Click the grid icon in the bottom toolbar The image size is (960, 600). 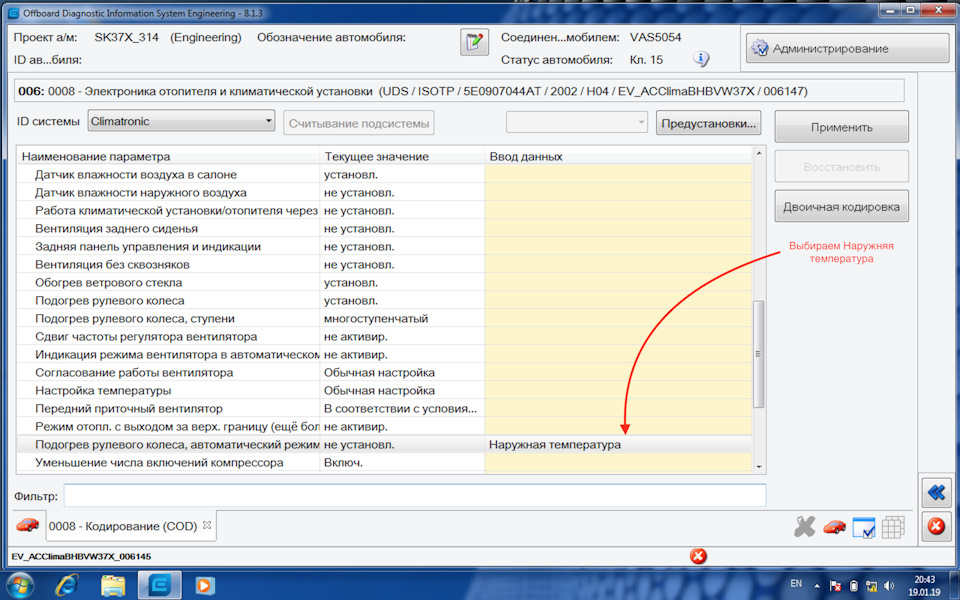tap(893, 527)
